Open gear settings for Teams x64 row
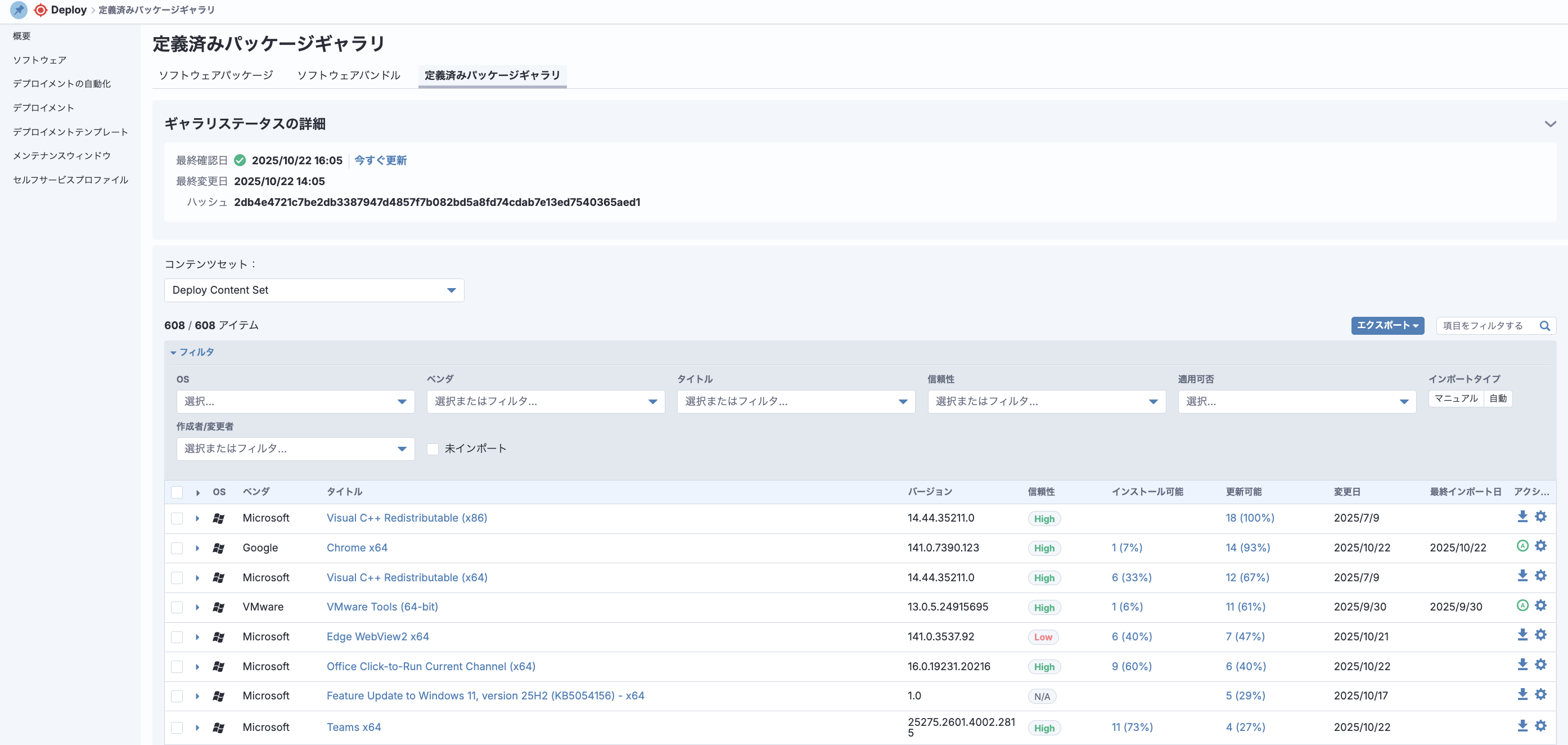Screen dimensions: 1568x745 pyautogui.click(x=1540, y=725)
